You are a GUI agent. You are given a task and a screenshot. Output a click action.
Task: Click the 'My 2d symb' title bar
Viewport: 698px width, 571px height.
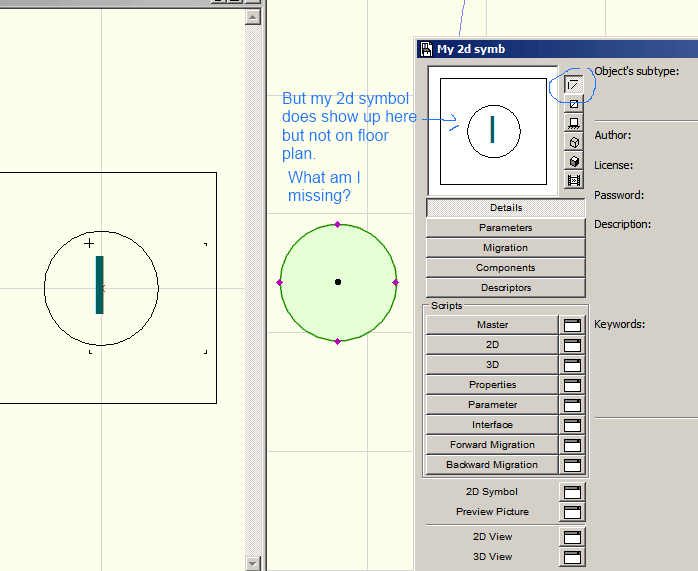557,49
